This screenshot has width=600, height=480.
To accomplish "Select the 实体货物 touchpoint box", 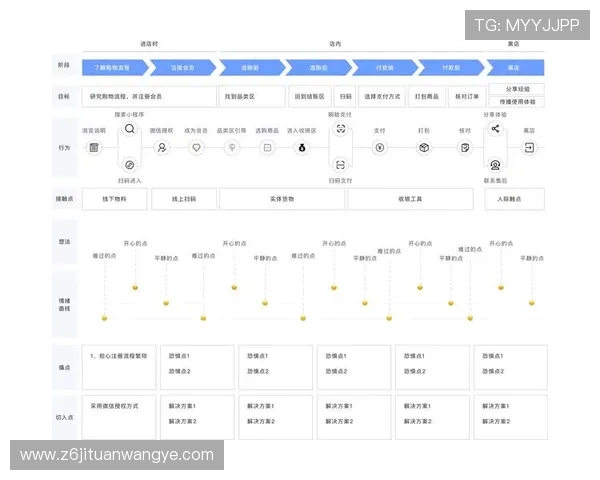I will (282, 199).
